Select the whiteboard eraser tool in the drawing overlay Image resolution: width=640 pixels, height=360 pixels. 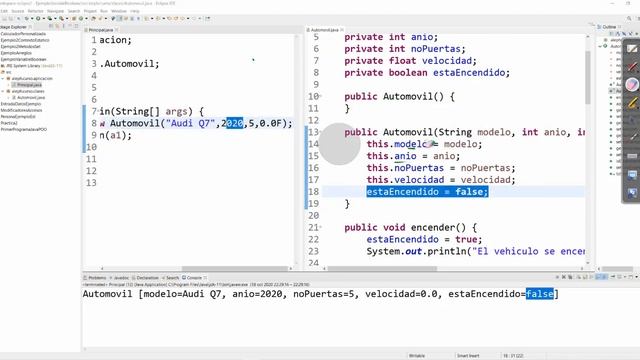click(x=632, y=49)
